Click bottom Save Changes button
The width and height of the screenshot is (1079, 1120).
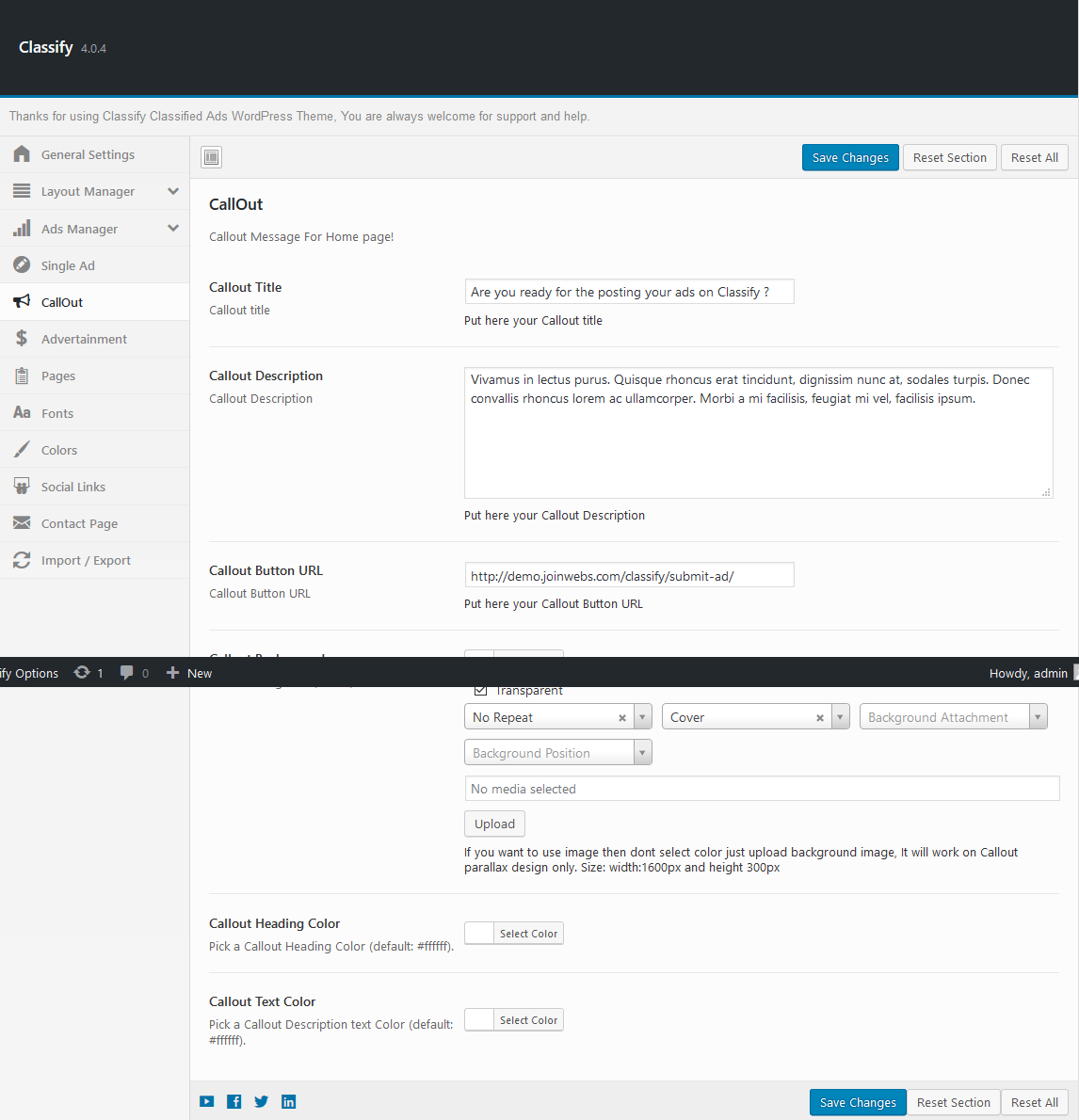point(858,1102)
